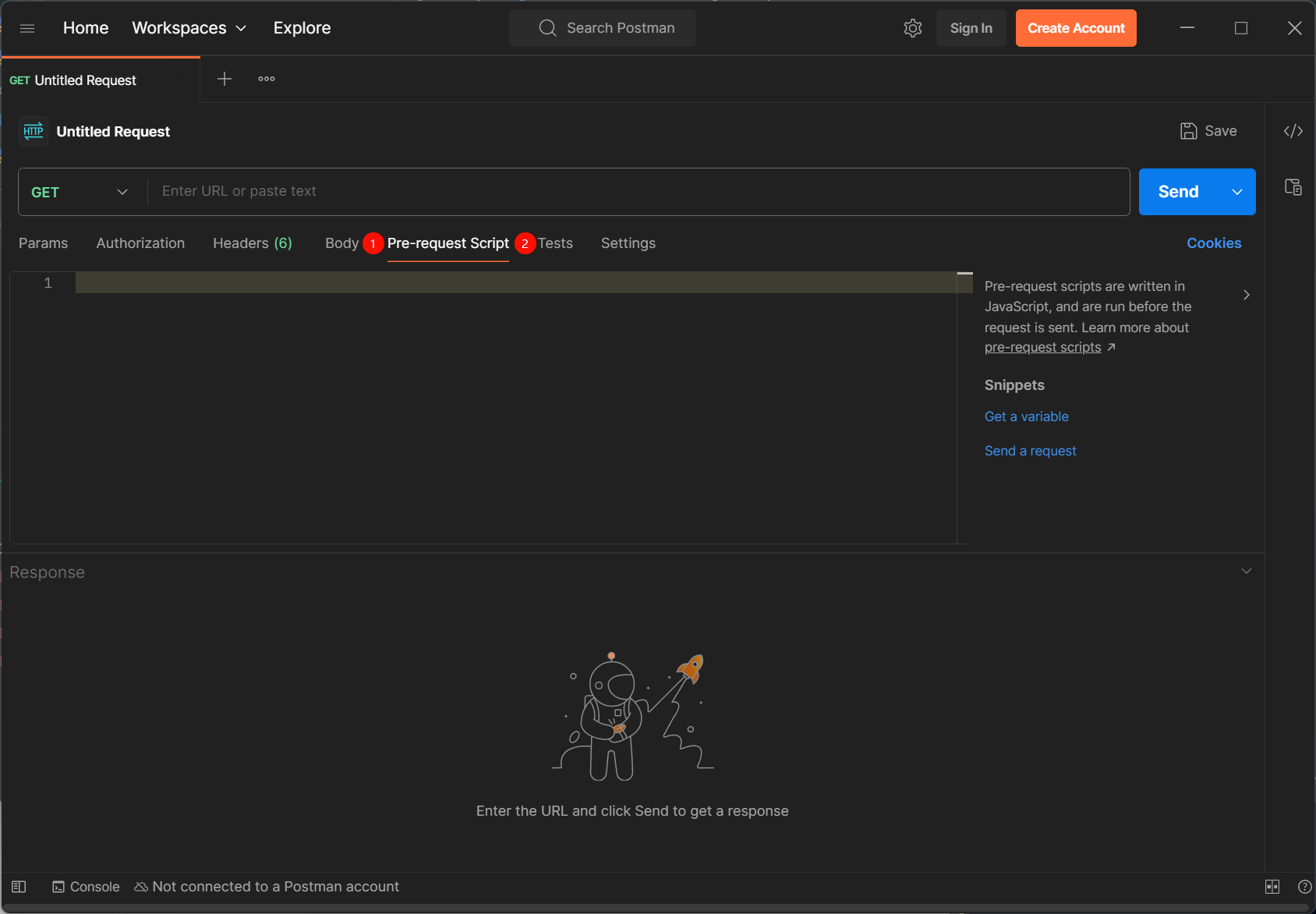Viewport: 1316px width, 914px height.
Task: Open the Console in status bar
Action: pyautogui.click(x=86, y=887)
